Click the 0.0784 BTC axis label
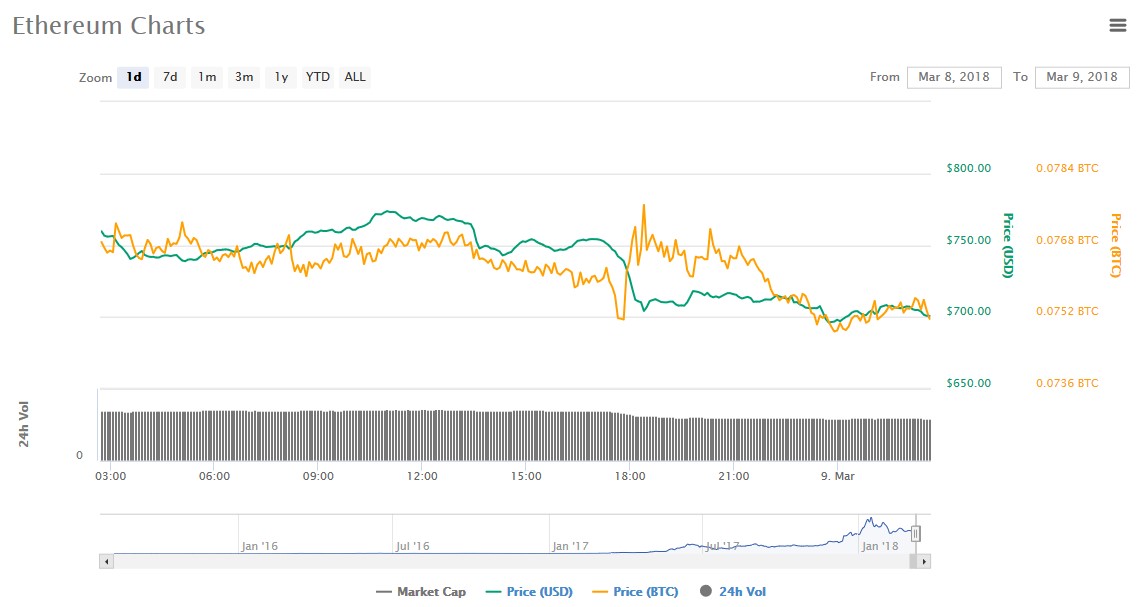This screenshot has width=1142, height=607. coord(1067,168)
